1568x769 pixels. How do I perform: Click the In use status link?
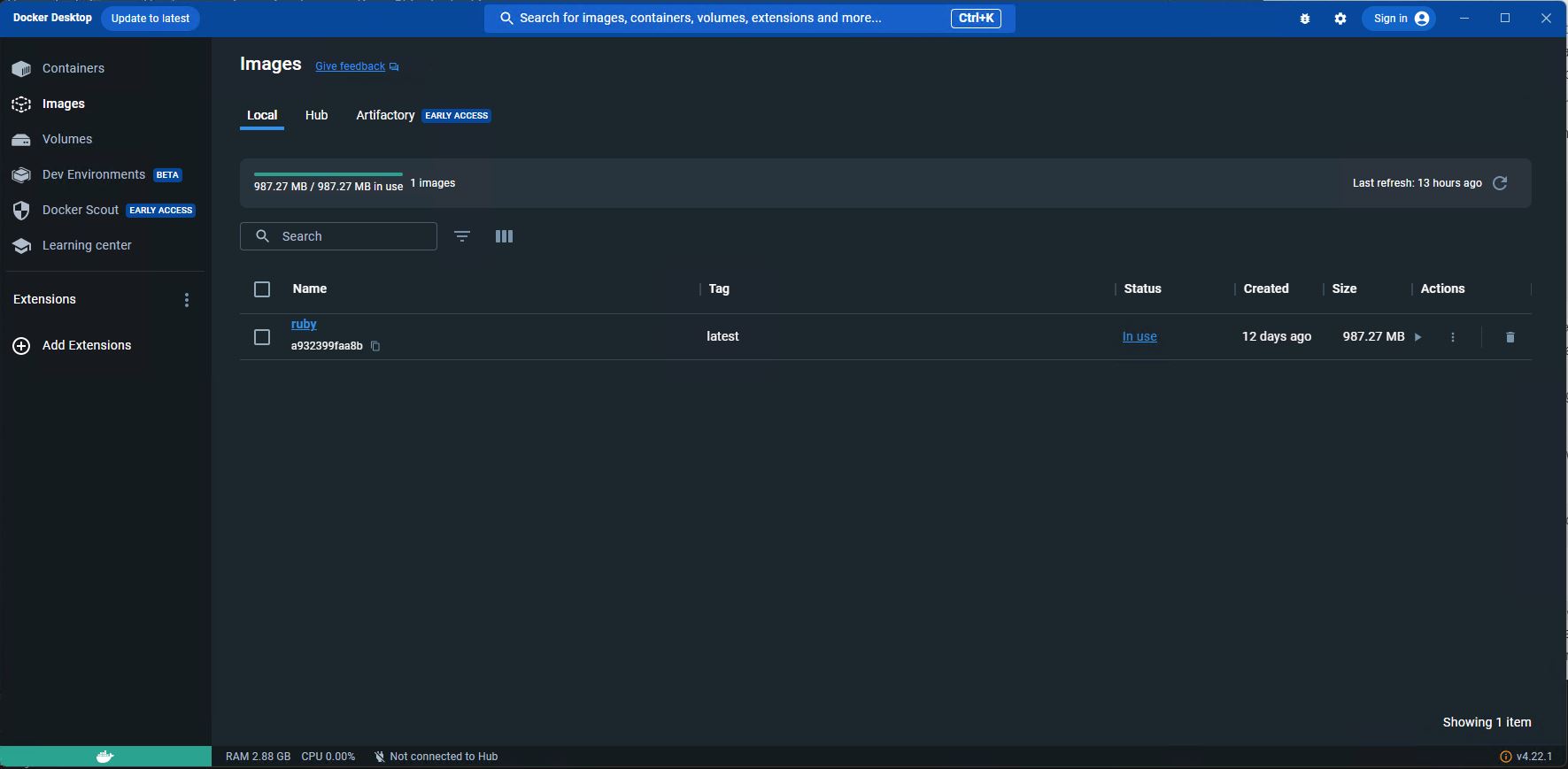pyautogui.click(x=1139, y=336)
